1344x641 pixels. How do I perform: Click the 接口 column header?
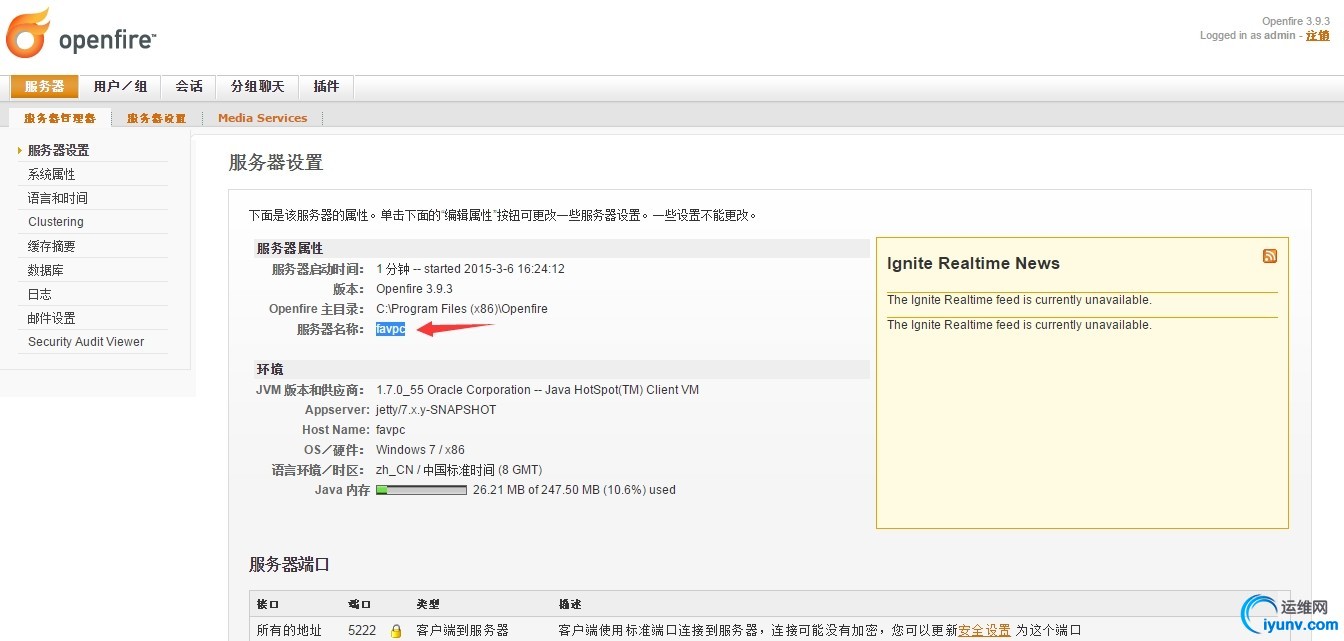(x=269, y=605)
